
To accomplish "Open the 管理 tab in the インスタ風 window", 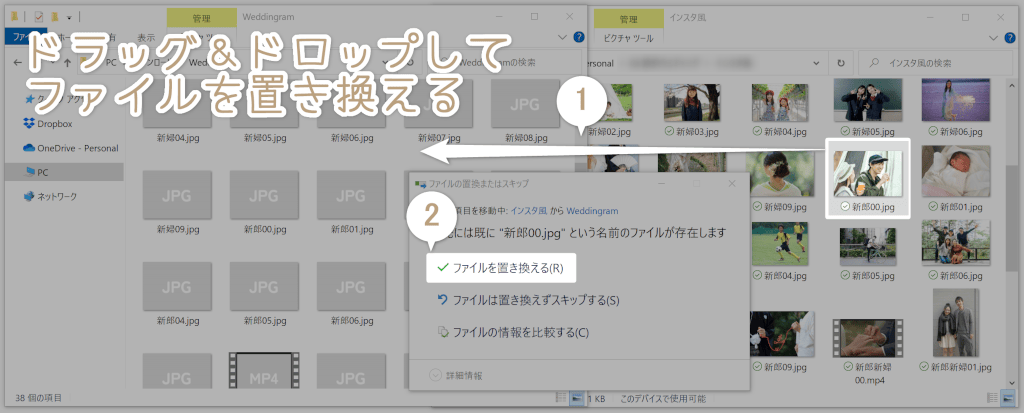I will pos(628,19).
